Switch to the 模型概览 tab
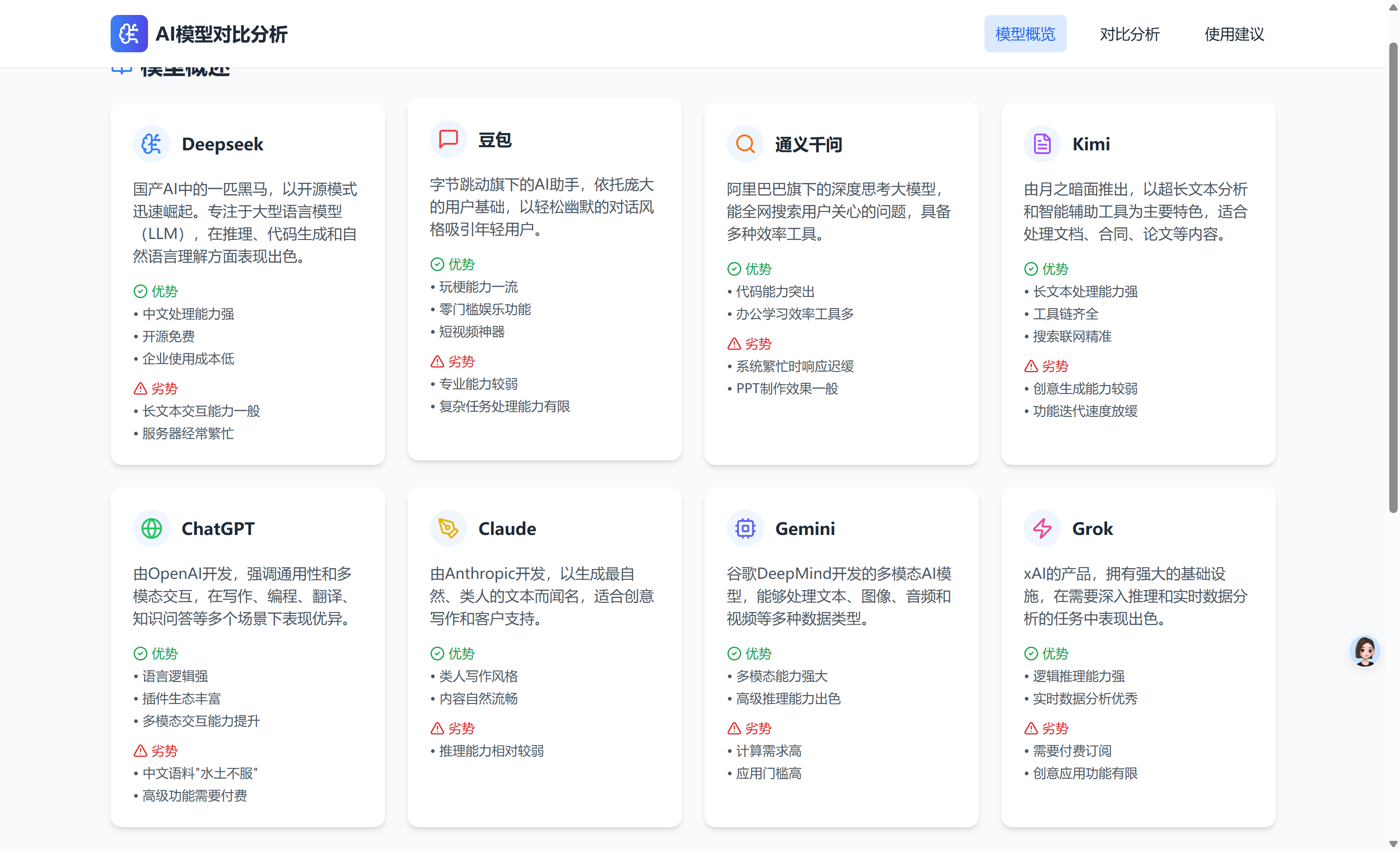The width and height of the screenshot is (1400, 851). 1025,34
